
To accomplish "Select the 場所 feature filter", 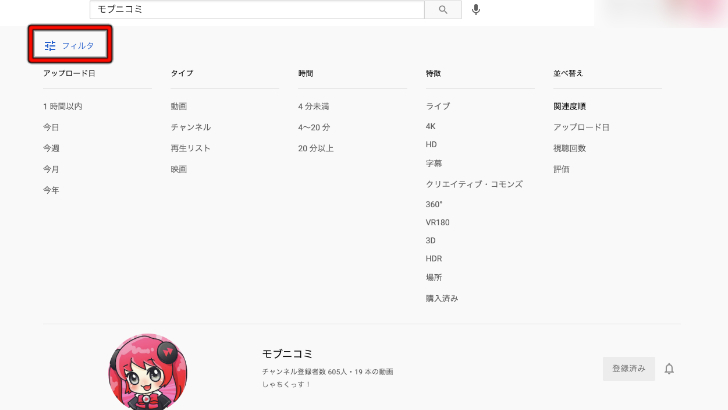I will [434, 277].
